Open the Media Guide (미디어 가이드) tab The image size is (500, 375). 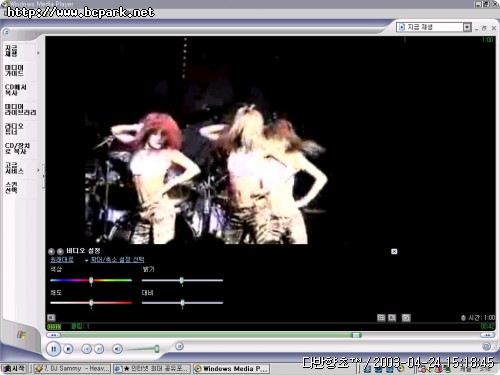click(14, 70)
